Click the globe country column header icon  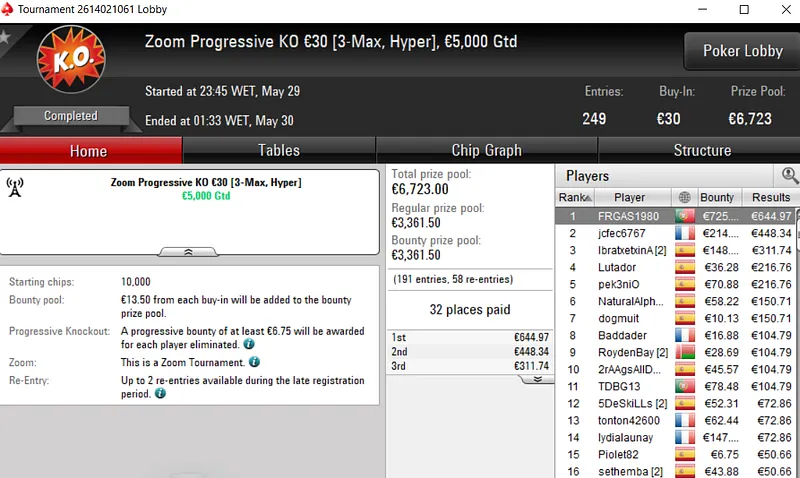pyautogui.click(x=685, y=197)
